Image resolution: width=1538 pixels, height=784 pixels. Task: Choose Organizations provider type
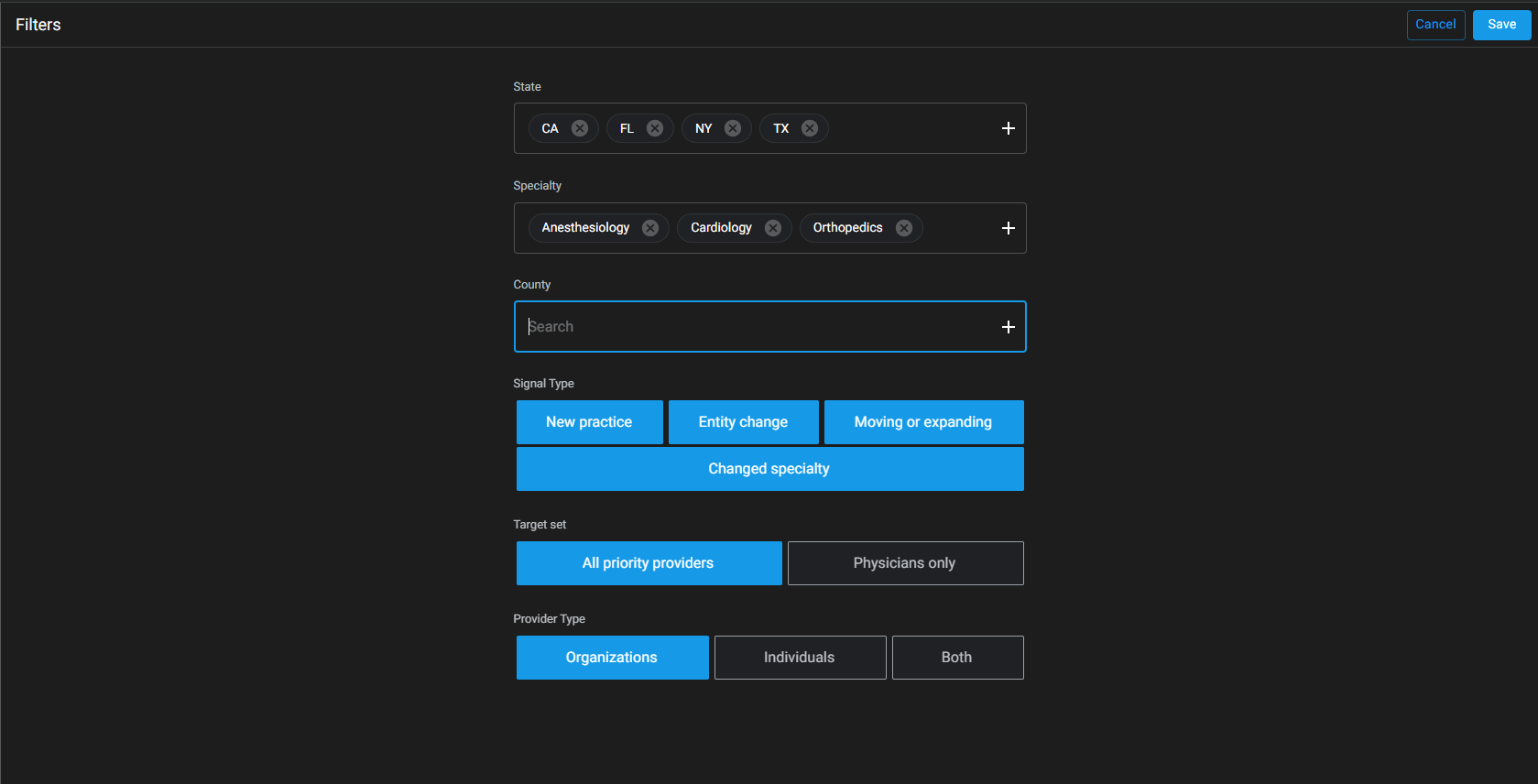tap(612, 658)
